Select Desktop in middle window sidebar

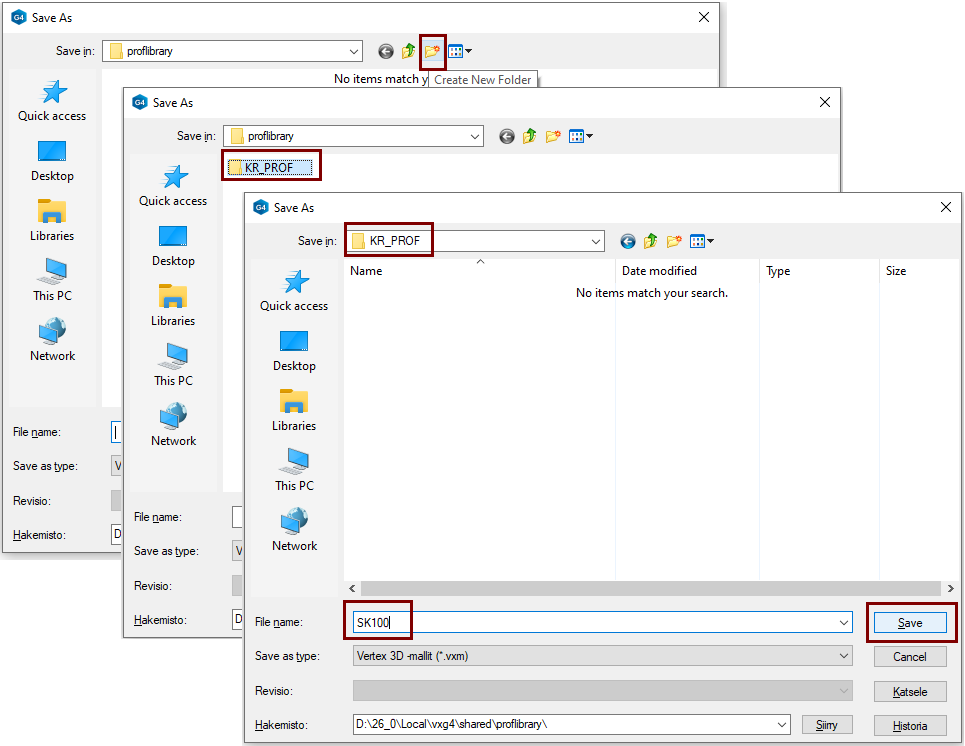174,246
